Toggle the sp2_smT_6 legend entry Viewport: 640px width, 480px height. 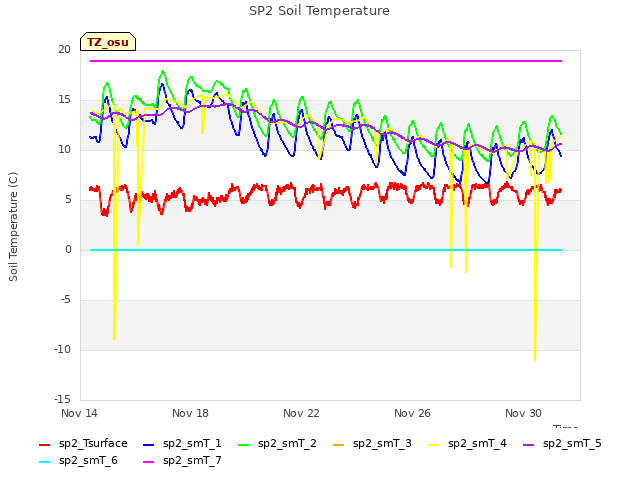[x=78, y=461]
